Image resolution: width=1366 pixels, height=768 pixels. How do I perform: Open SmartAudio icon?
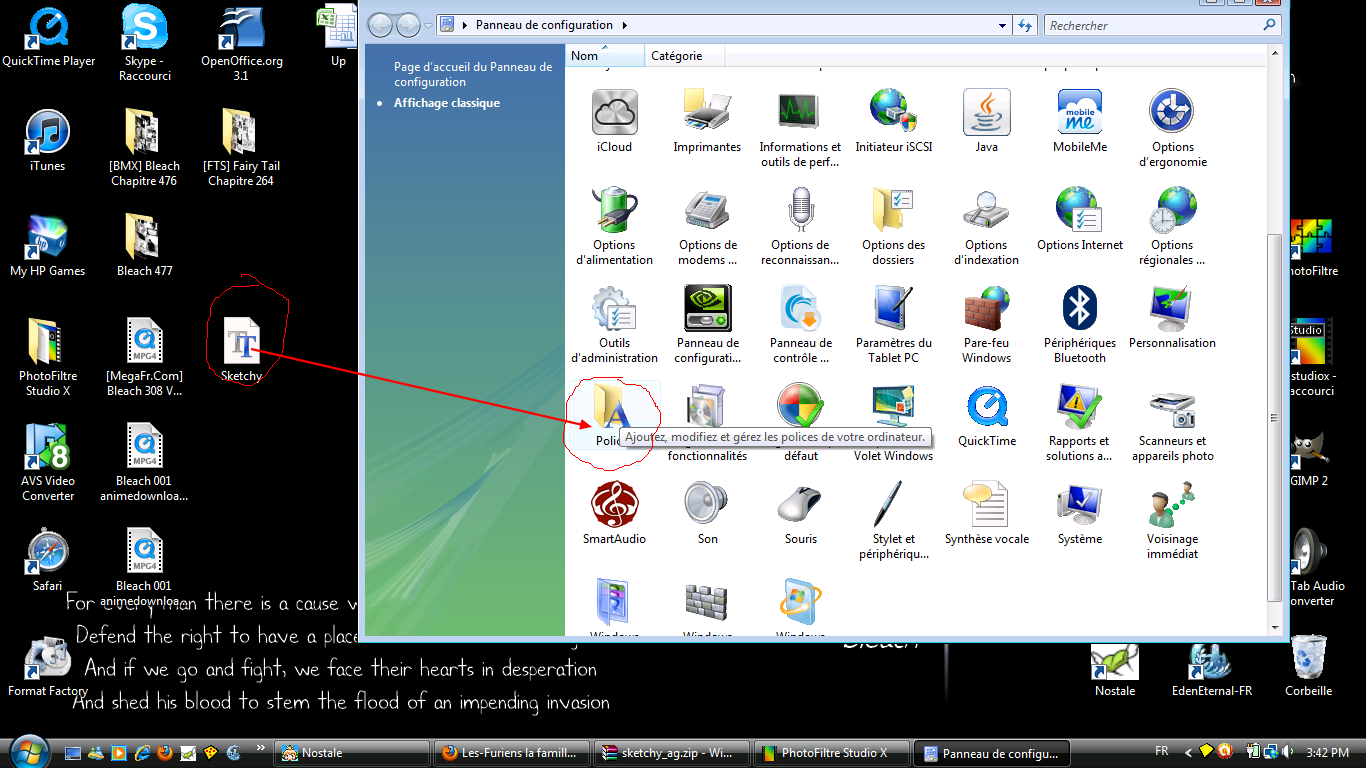coord(614,504)
